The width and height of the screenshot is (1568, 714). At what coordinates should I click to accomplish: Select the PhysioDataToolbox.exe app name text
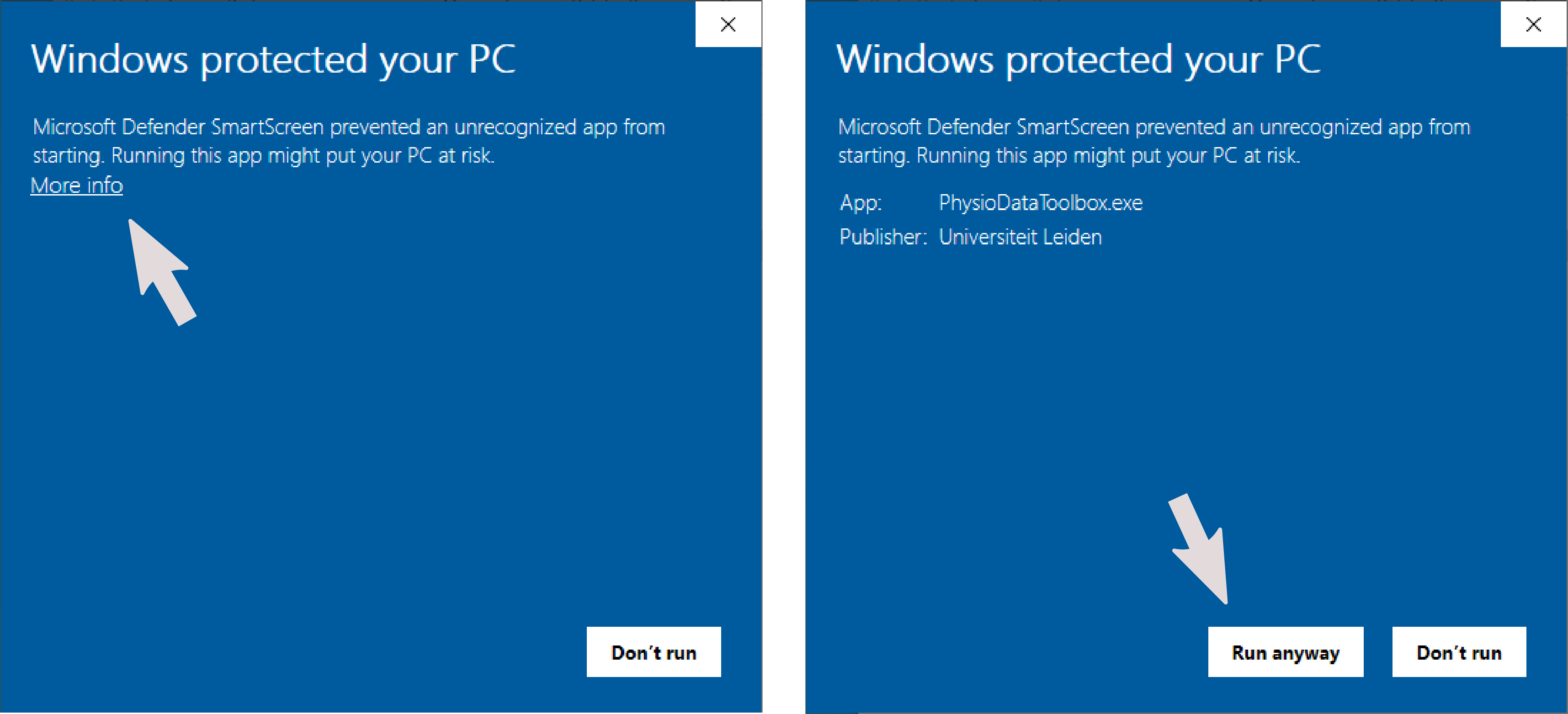click(x=1040, y=202)
